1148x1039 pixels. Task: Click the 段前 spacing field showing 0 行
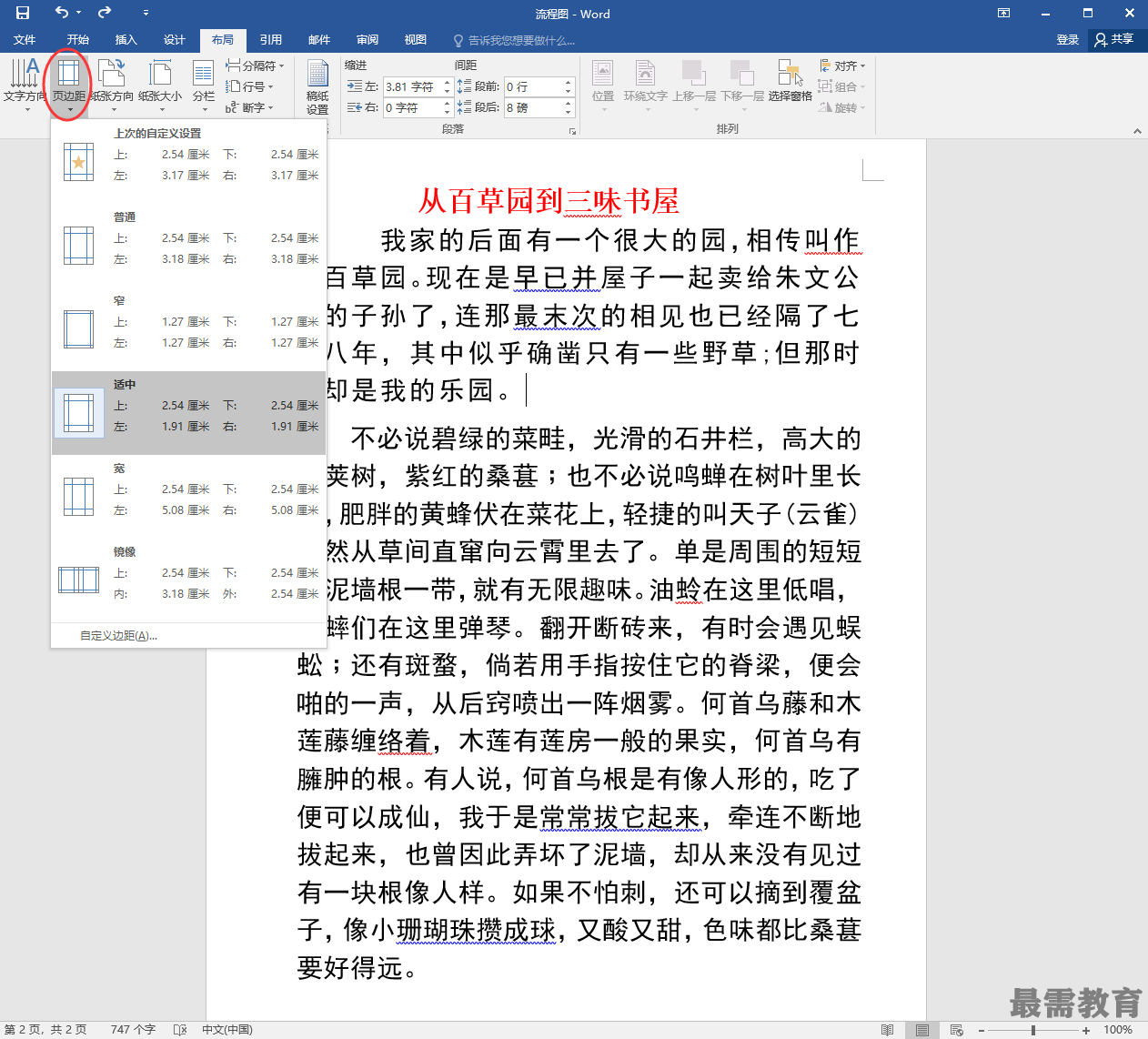coord(534,86)
